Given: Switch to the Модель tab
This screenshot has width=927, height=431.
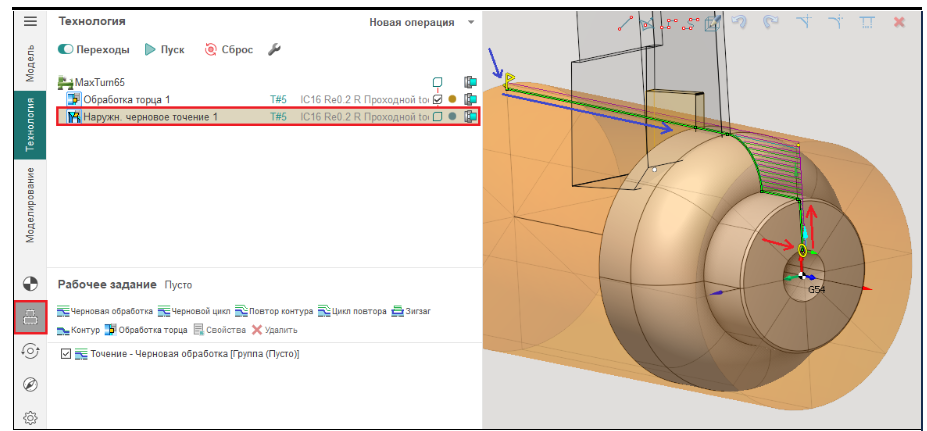Looking at the screenshot, I should 30,62.
